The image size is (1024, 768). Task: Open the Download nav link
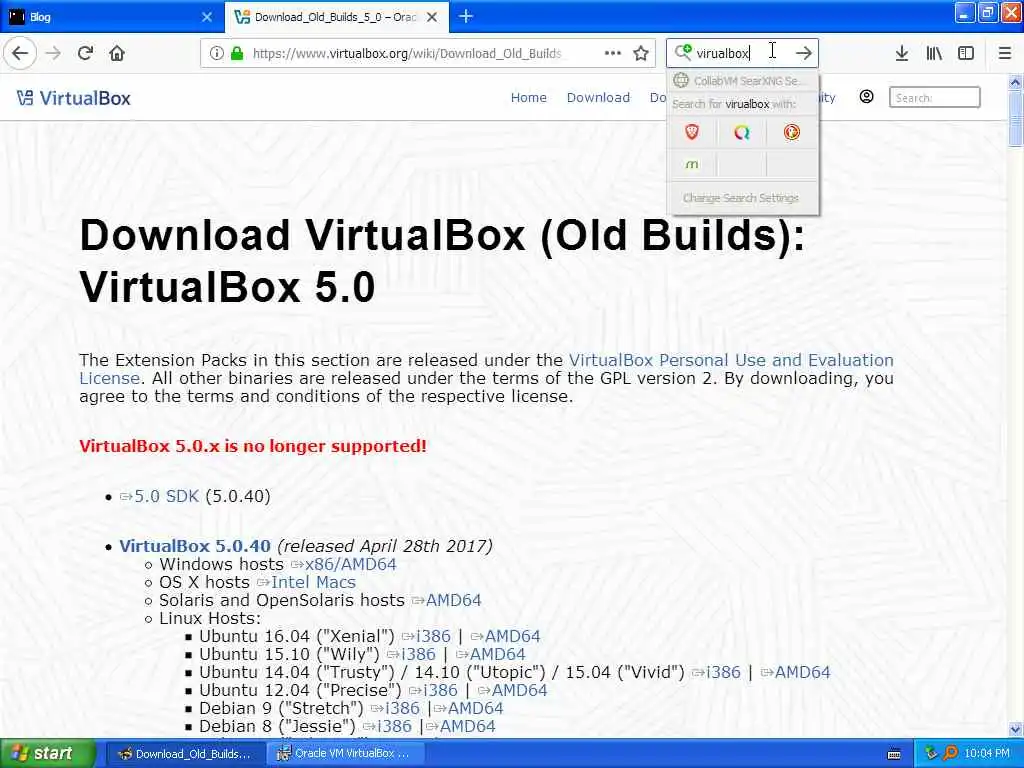tap(598, 97)
